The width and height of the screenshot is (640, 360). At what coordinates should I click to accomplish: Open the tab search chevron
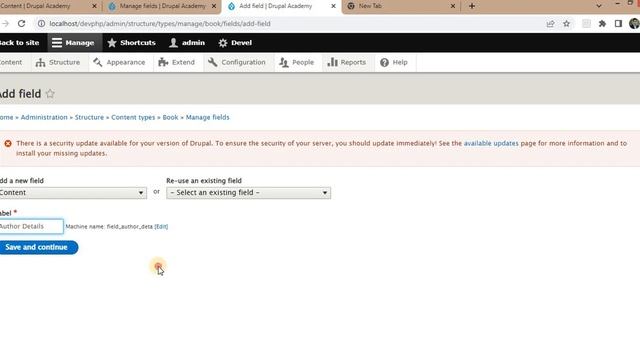pyautogui.click(x=599, y=6)
